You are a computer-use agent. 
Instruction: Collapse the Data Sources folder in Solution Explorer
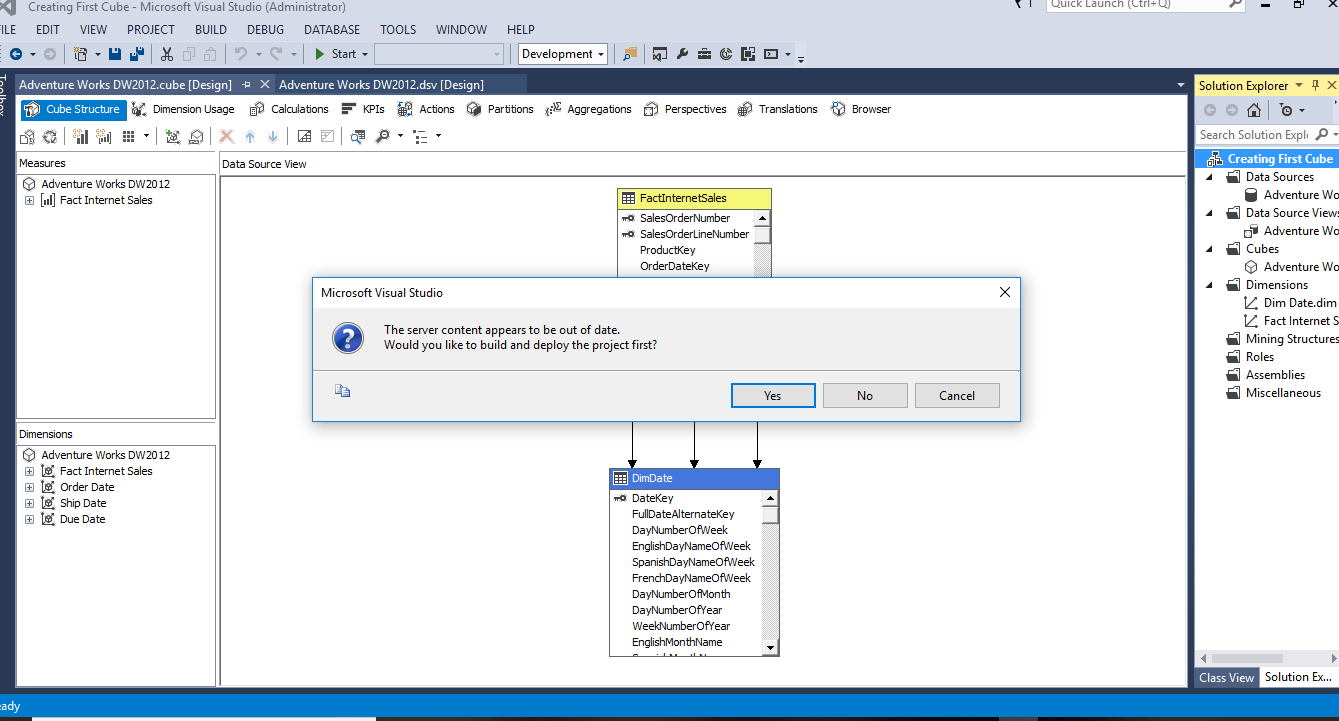coord(1209,177)
